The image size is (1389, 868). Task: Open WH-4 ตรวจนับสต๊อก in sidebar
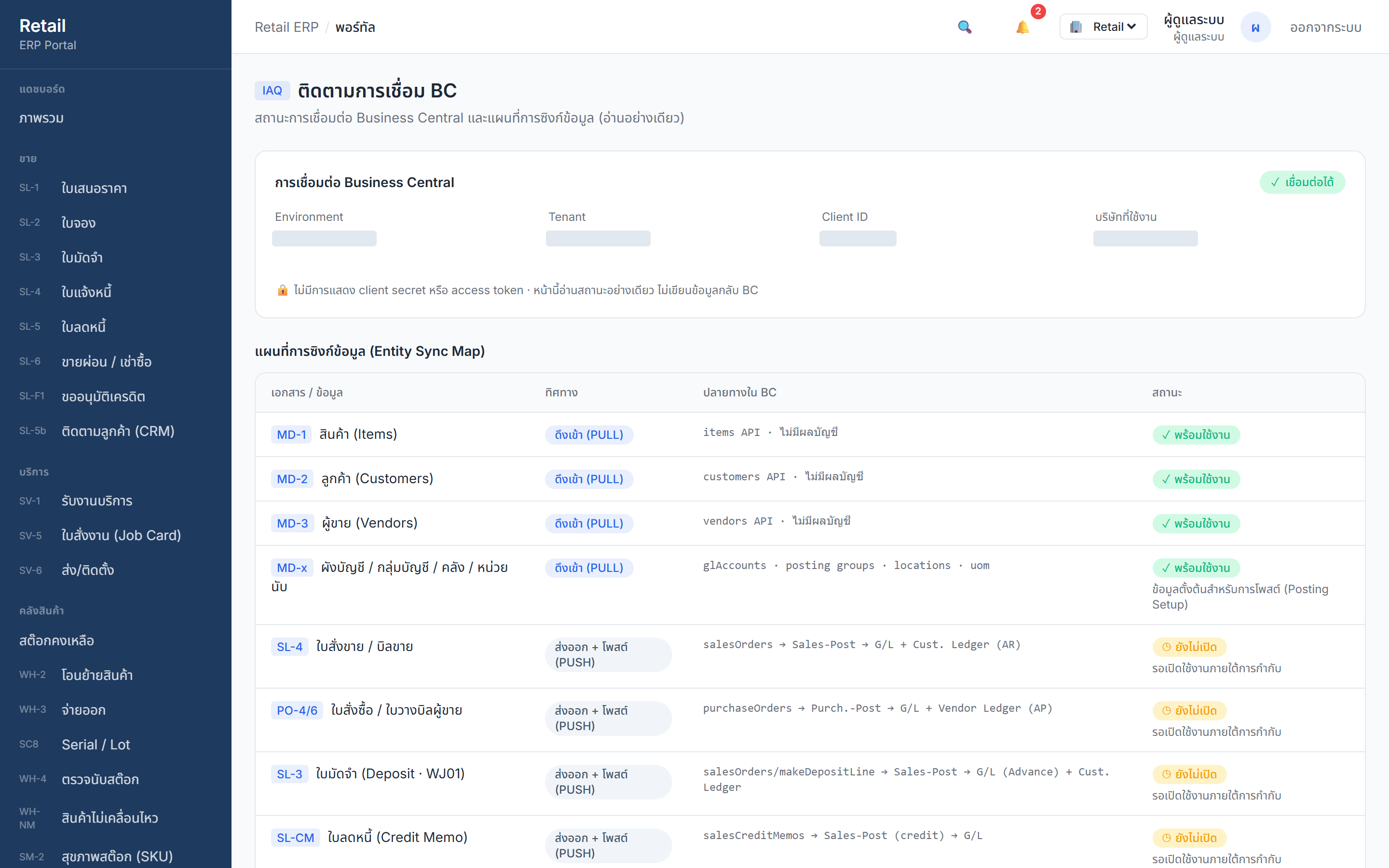click(115, 779)
